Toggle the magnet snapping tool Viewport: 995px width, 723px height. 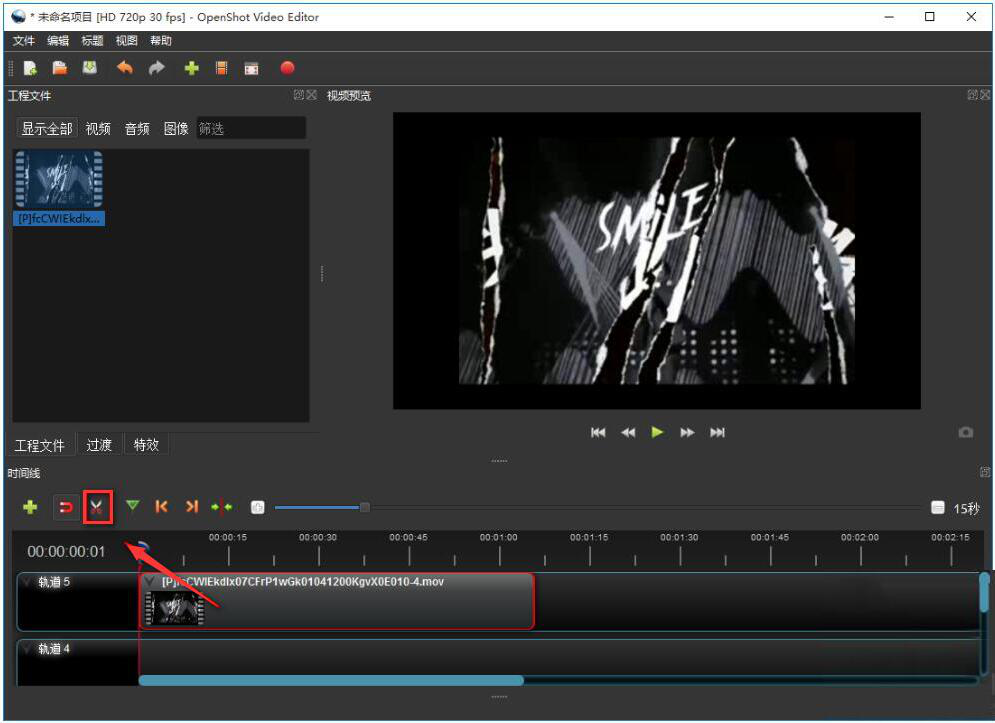(x=66, y=507)
